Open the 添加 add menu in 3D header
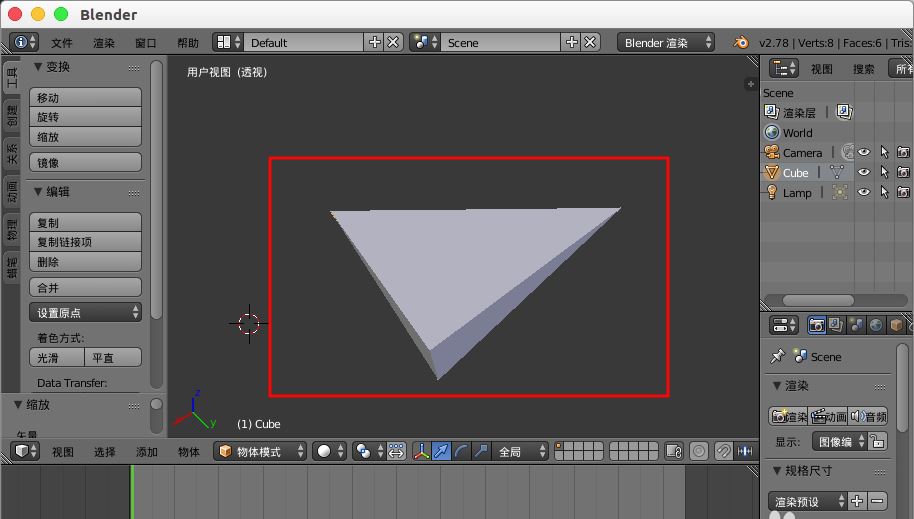The height and width of the screenshot is (519, 914). (x=146, y=451)
